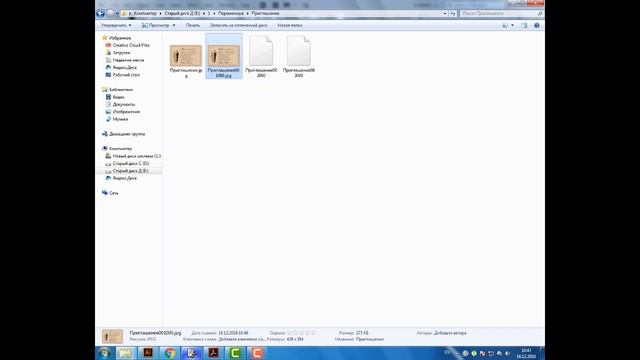Open Старый диск C (D:)
Image resolution: width=640 pixels, height=360 pixels.
click(131, 163)
